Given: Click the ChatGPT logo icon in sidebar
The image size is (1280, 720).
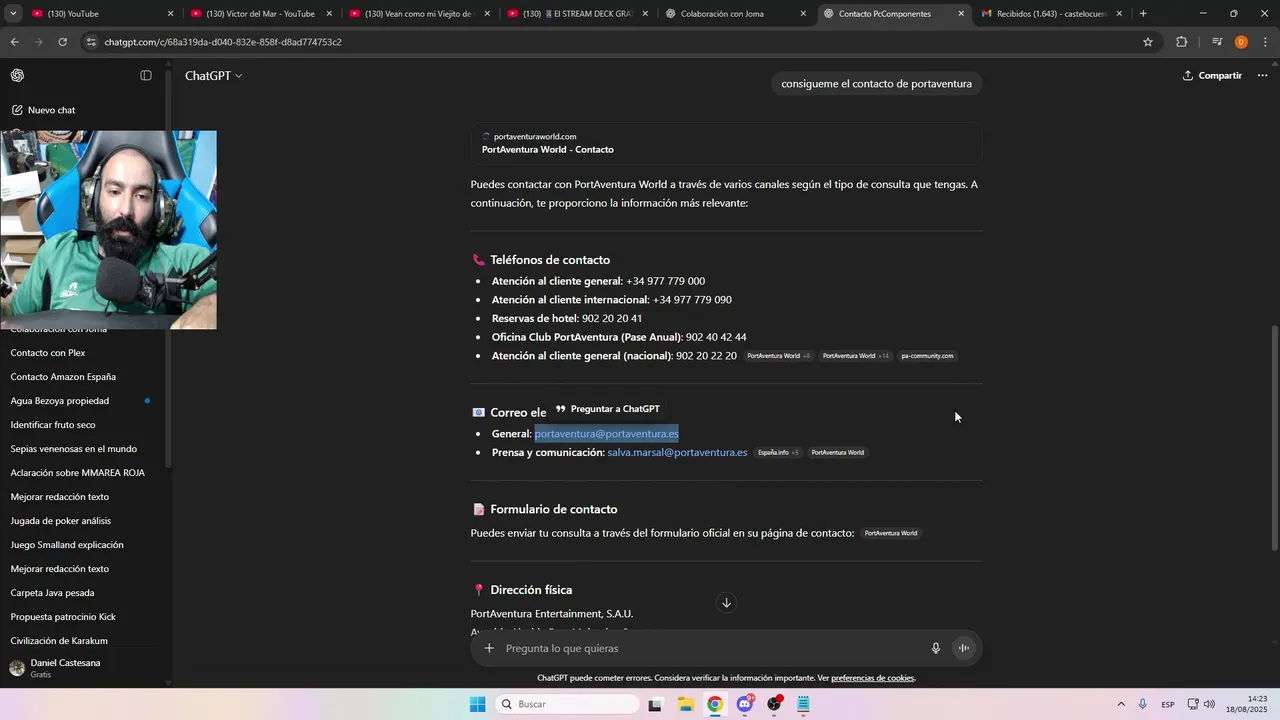Looking at the screenshot, I should pos(17,76).
